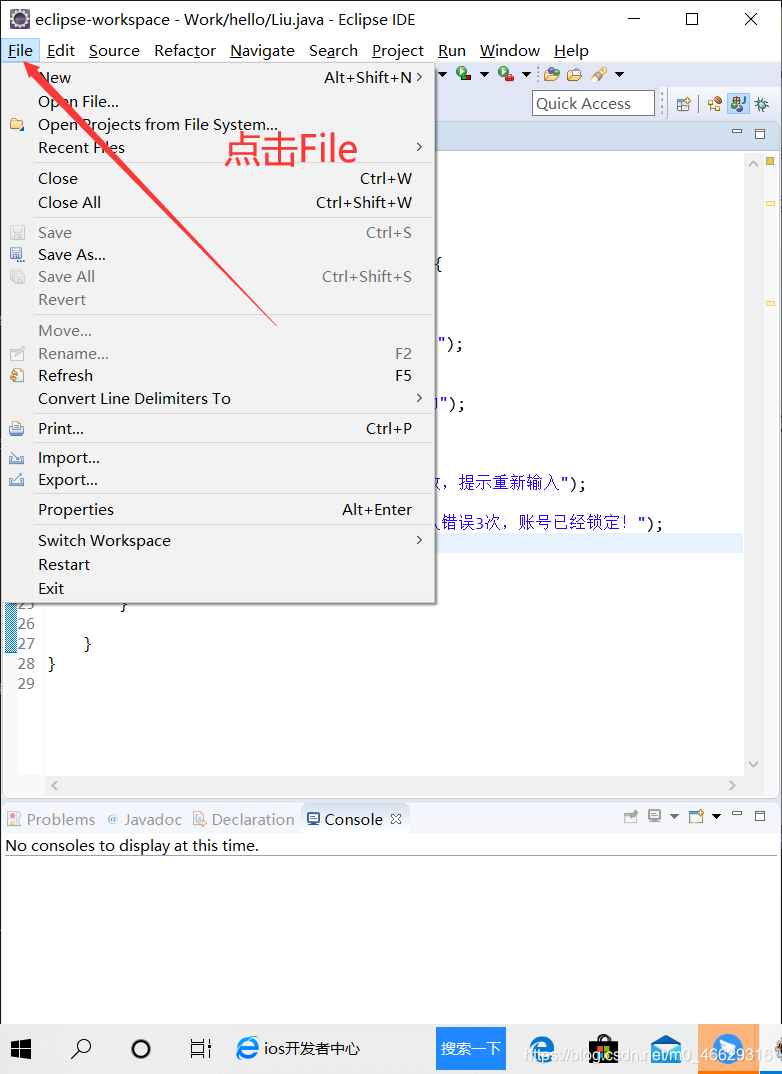Switch to the Problems tab
This screenshot has height=1074, width=782.
[52, 819]
